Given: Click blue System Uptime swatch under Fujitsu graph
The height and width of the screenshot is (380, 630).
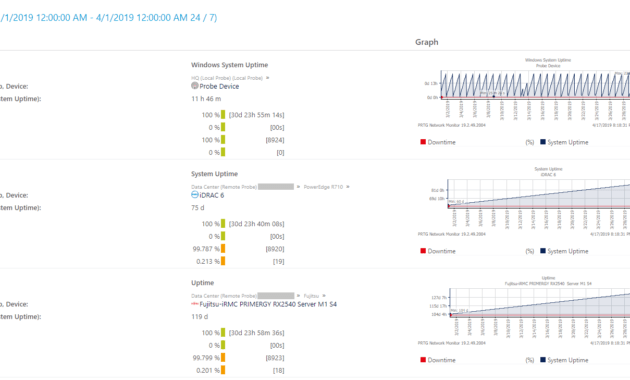Looking at the screenshot, I should click(543, 360).
